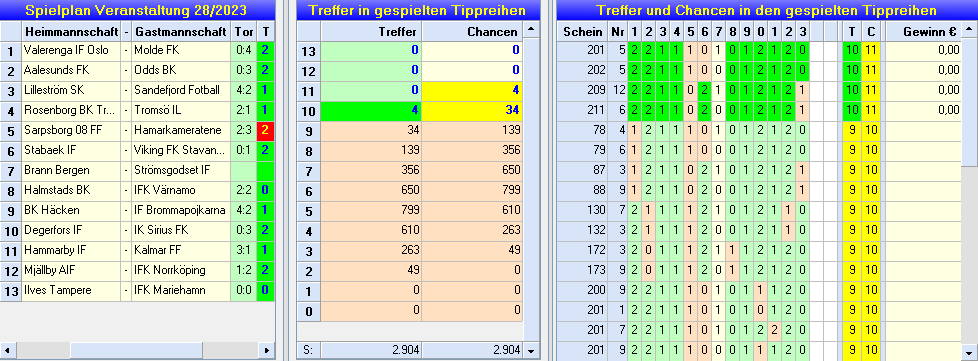Click the Chancen value 356
The image size is (978, 361).
coord(472,151)
